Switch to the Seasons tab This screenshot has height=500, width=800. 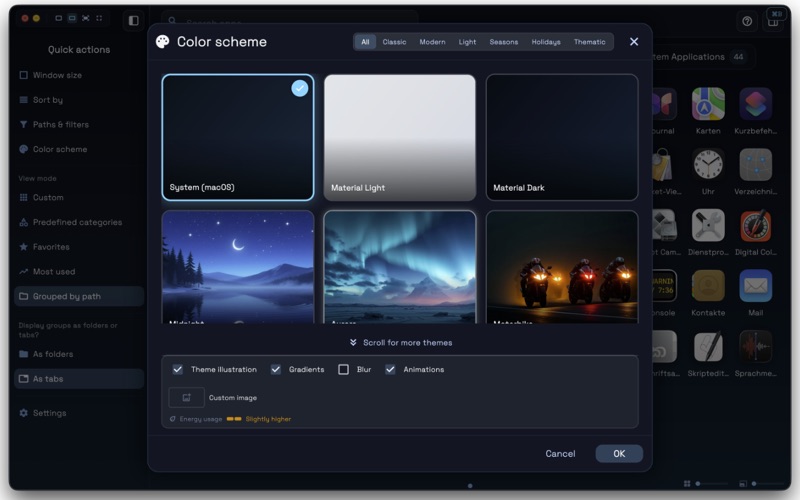[504, 42]
